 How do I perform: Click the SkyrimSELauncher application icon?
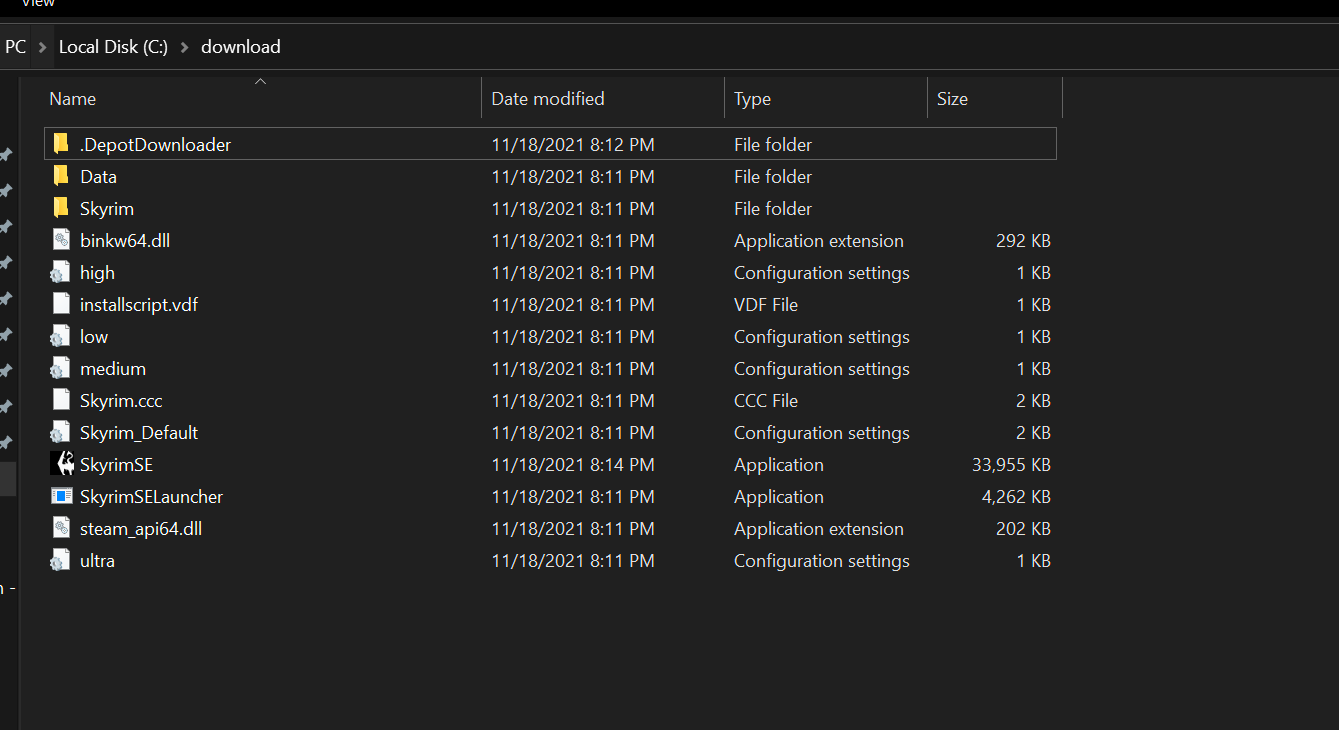tap(62, 496)
